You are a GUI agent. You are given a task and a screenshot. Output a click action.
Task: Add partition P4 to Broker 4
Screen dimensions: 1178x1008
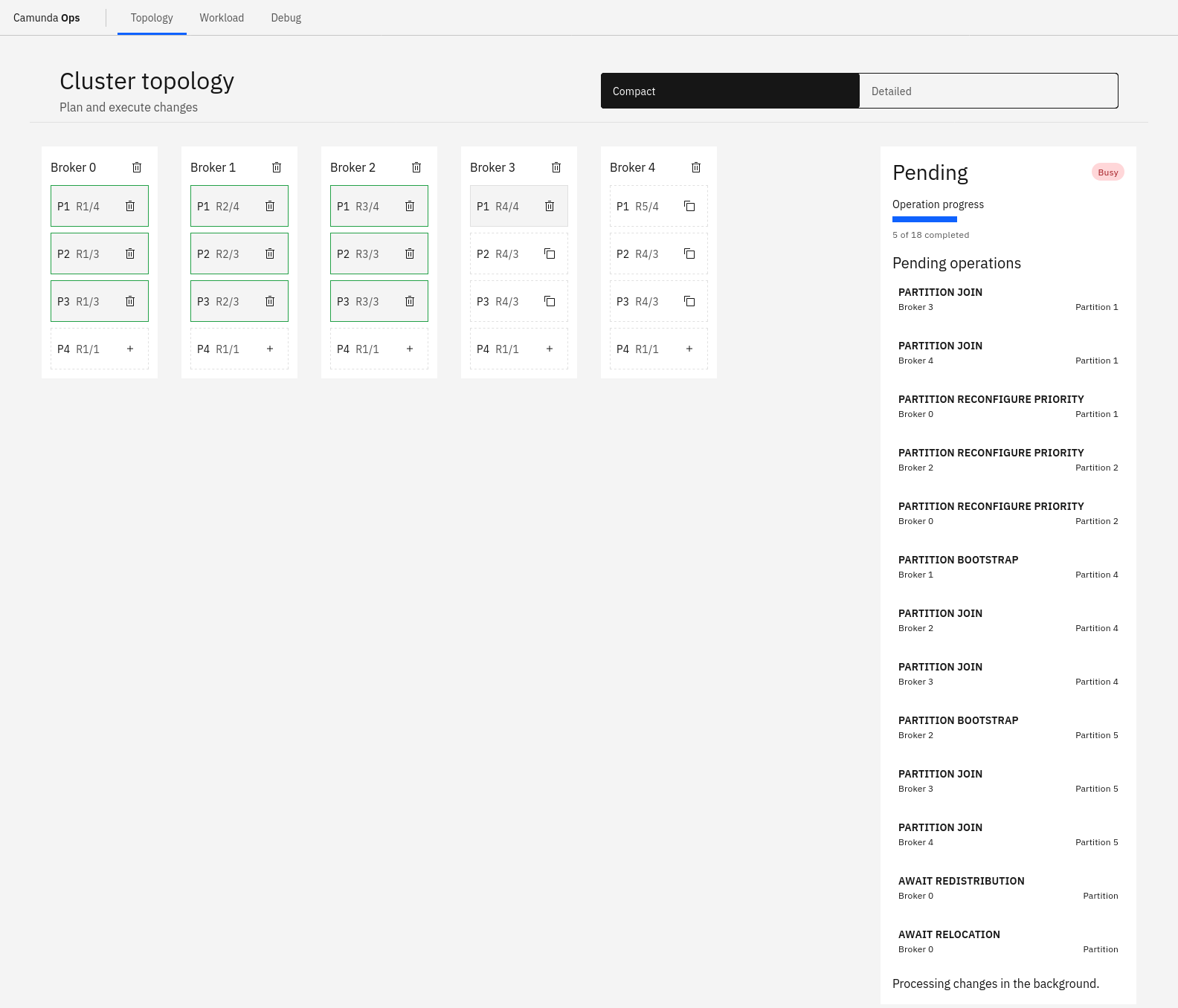click(689, 349)
